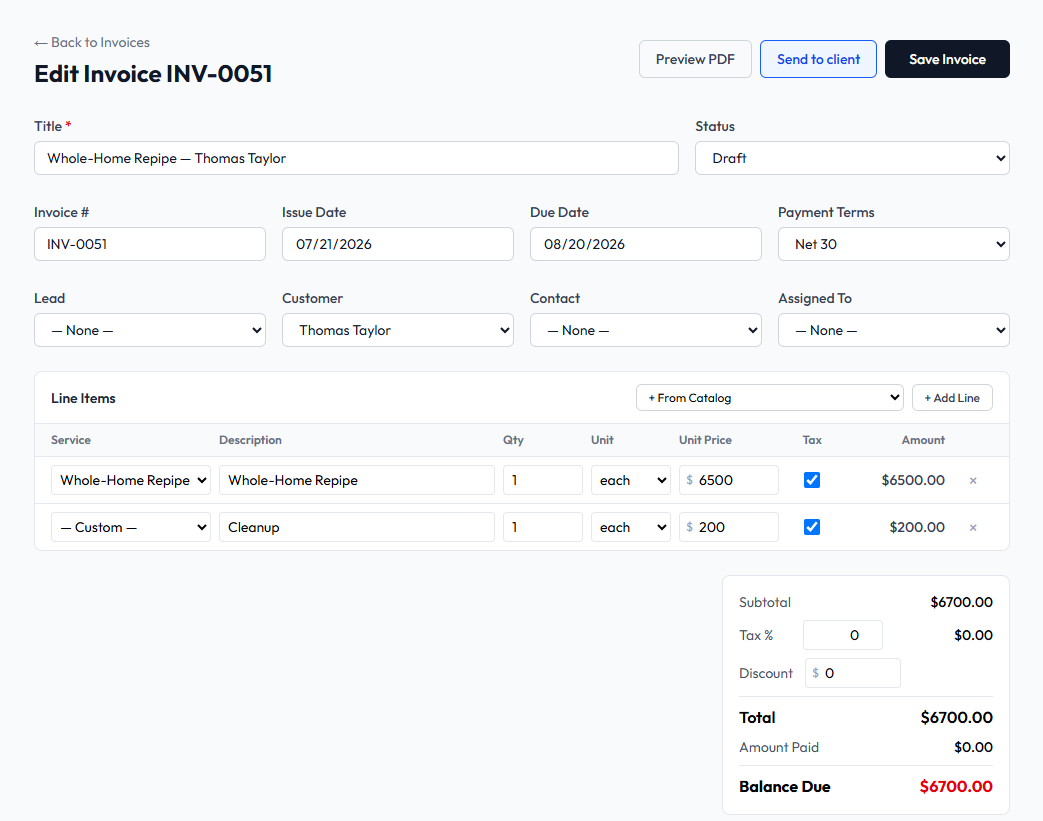This screenshot has width=1043, height=821.
Task: Click the Edit Invoice INV-0051 heading
Action: tap(153, 74)
